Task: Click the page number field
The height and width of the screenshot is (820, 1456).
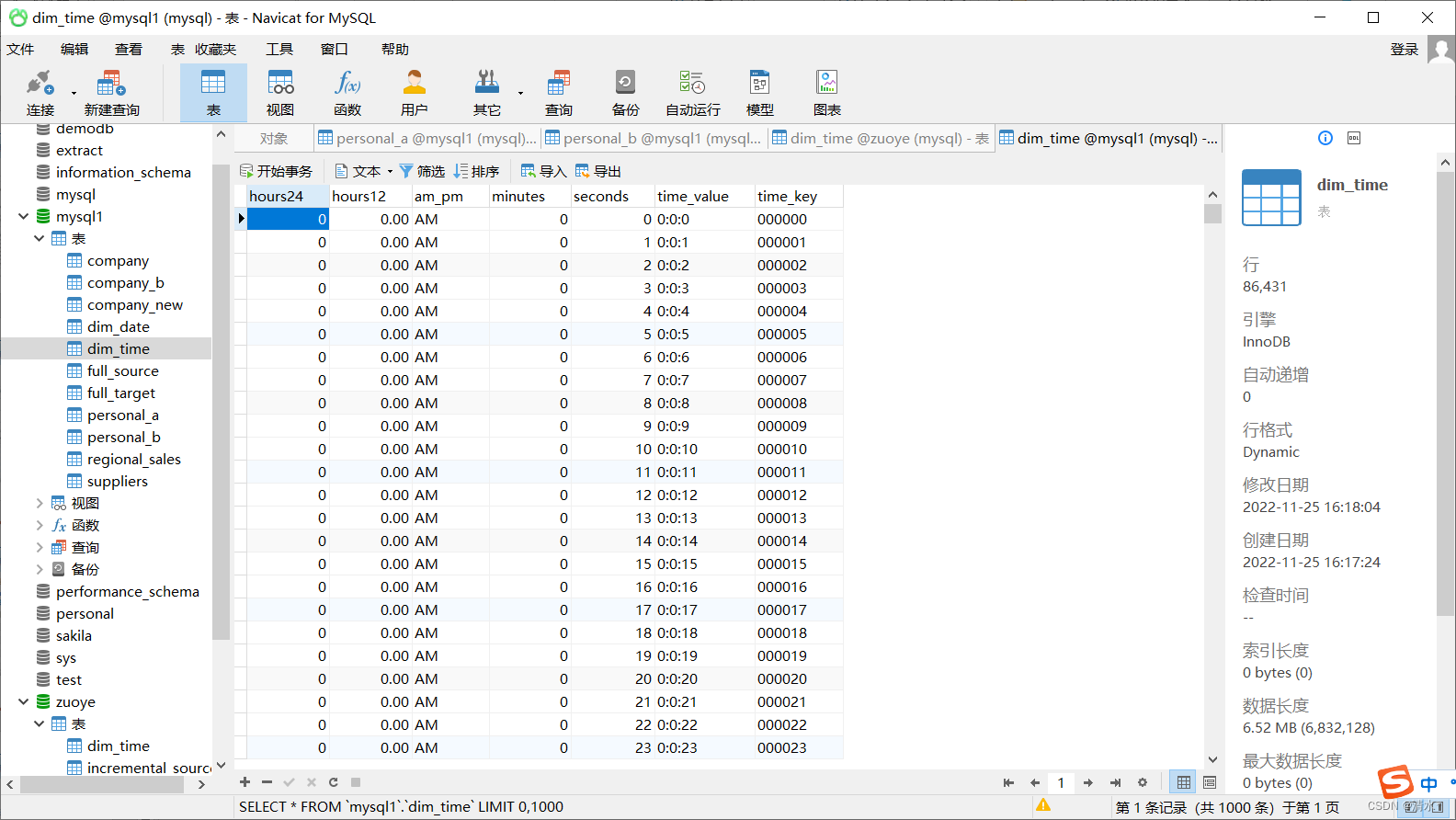Action: coord(1061,783)
